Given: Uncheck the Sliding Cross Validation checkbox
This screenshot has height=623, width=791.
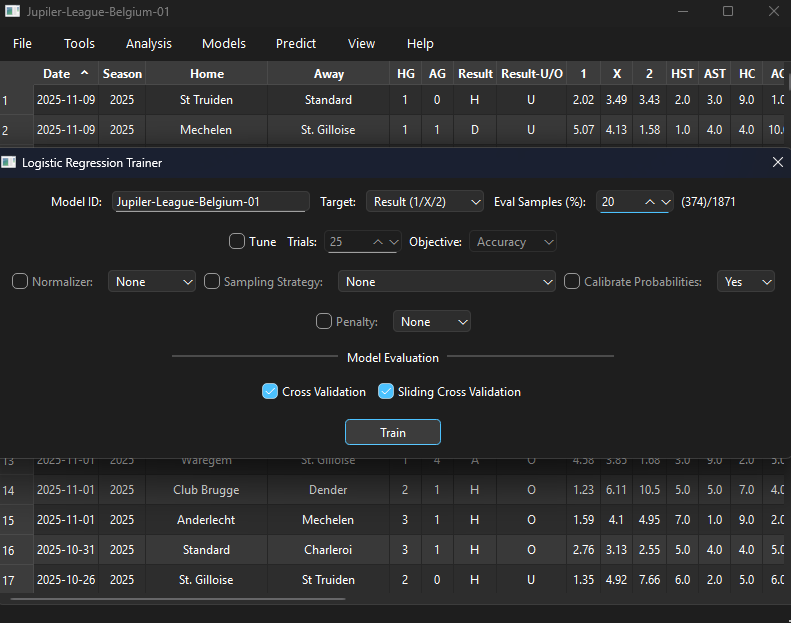Looking at the screenshot, I should [386, 391].
